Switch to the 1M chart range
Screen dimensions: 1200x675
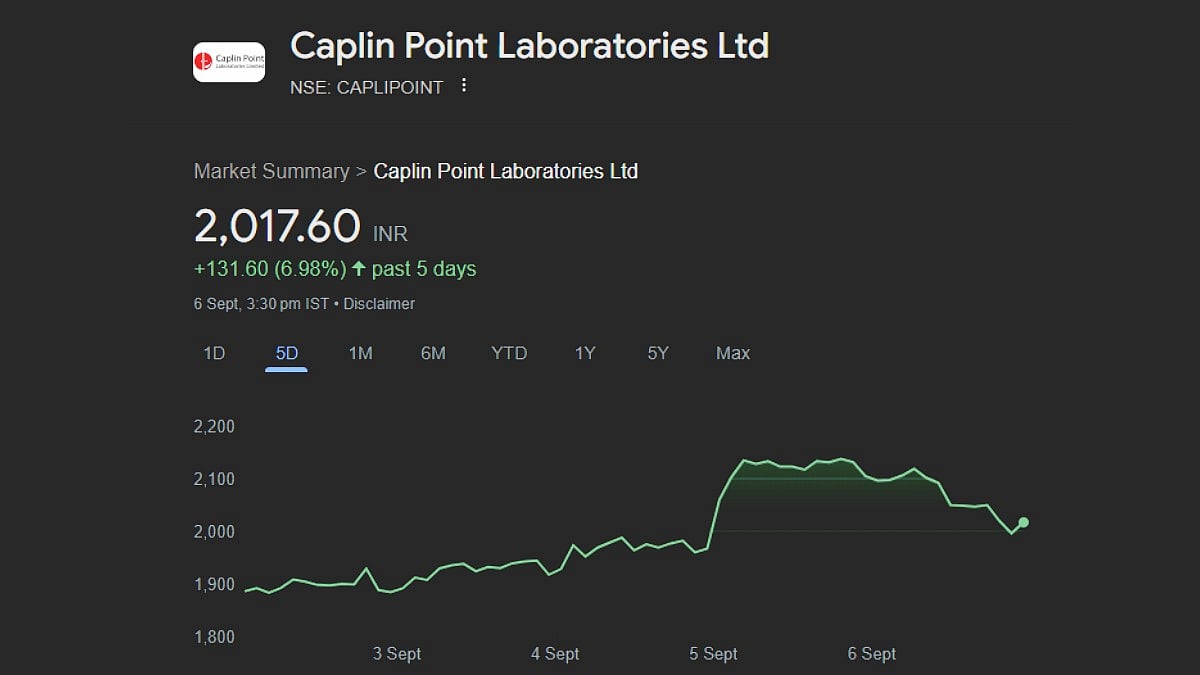point(360,353)
